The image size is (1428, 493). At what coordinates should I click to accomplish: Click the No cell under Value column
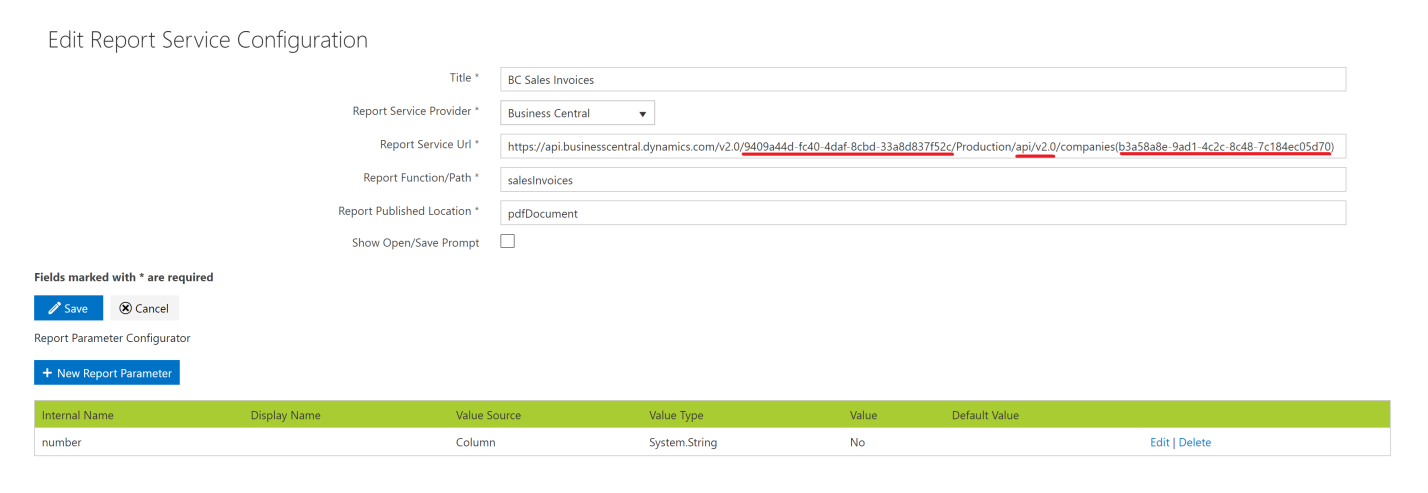(x=857, y=442)
